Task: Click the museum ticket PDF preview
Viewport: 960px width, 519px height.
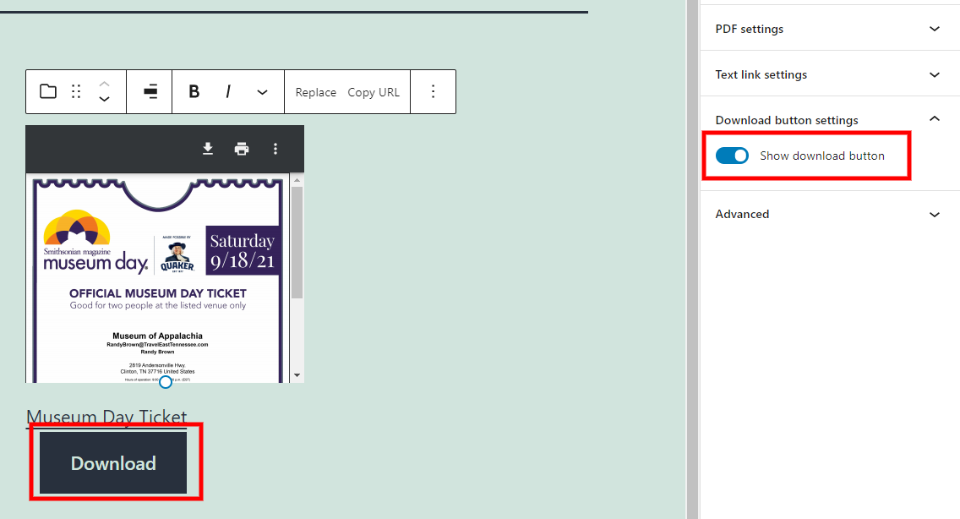Action: (x=158, y=278)
